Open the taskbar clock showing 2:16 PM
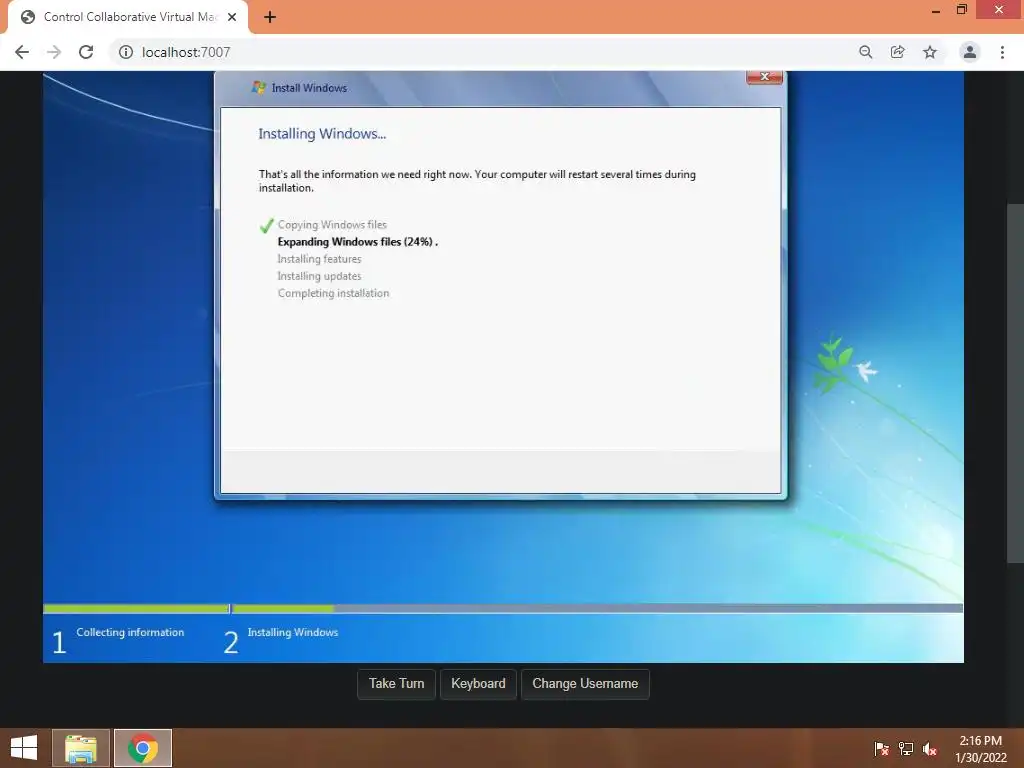 (980, 748)
